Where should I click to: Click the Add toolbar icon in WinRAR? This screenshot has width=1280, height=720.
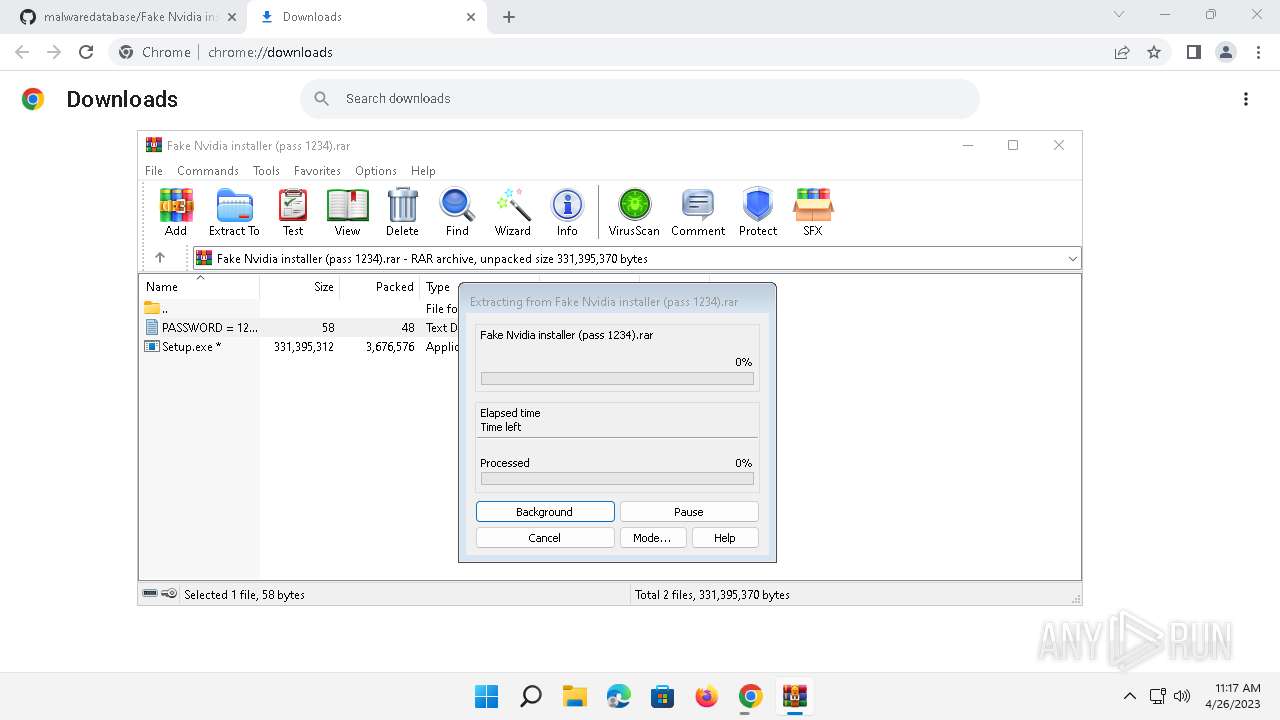[176, 212]
